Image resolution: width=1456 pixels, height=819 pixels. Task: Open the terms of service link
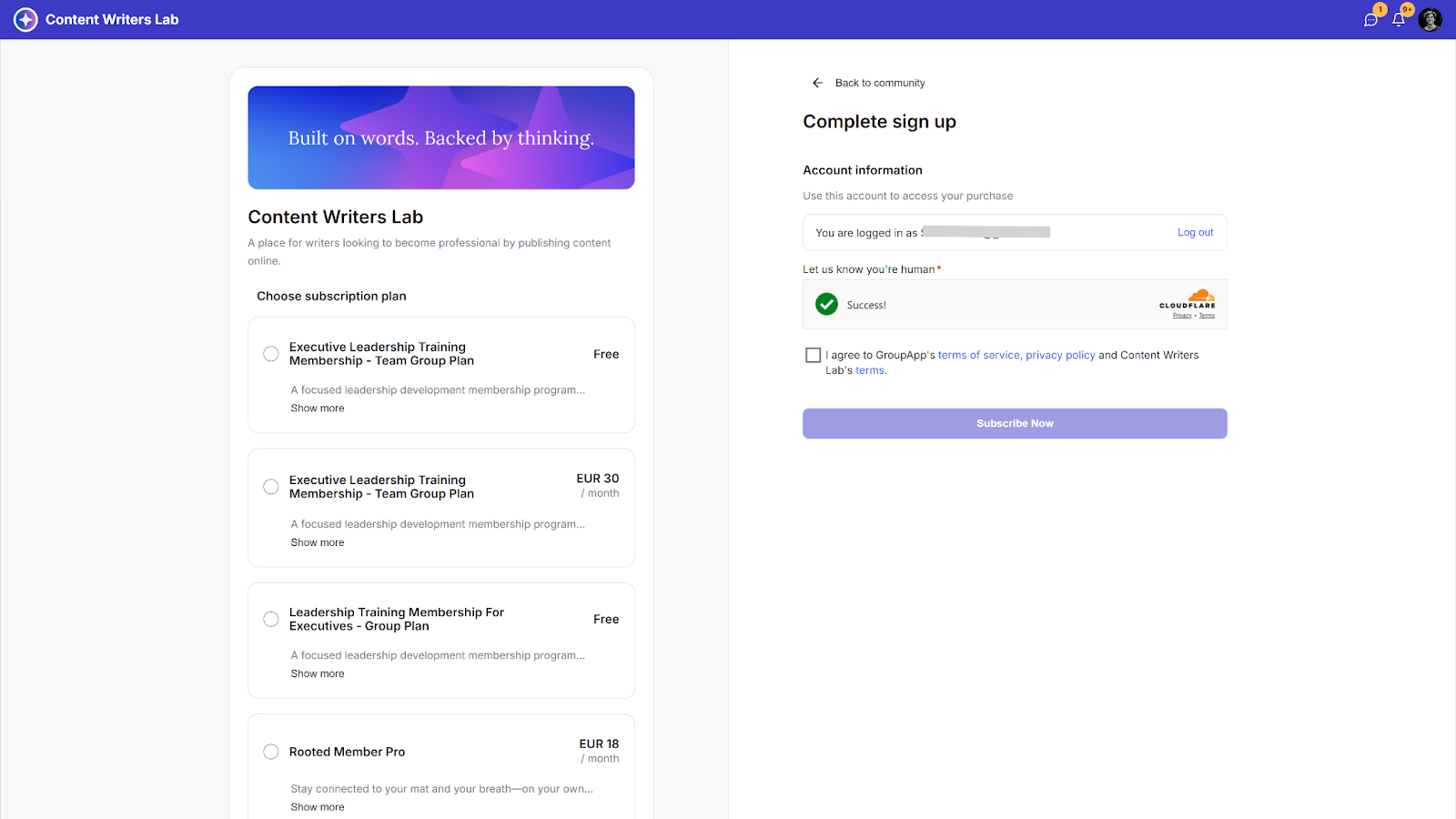pyautogui.click(x=978, y=356)
